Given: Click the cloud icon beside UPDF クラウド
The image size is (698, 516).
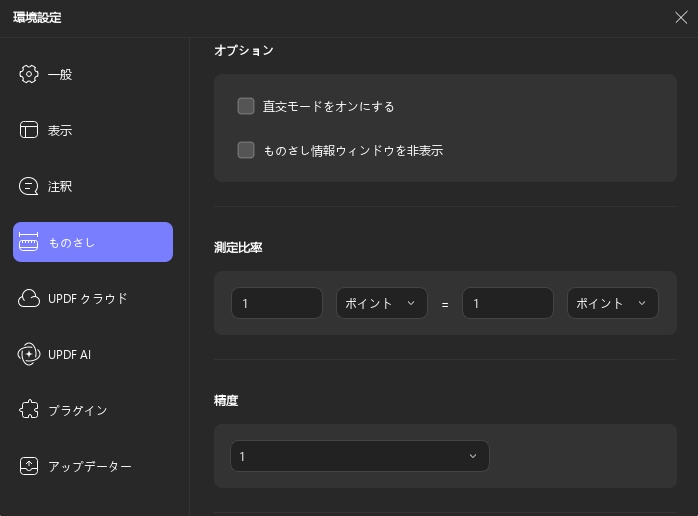Looking at the screenshot, I should click(29, 298).
